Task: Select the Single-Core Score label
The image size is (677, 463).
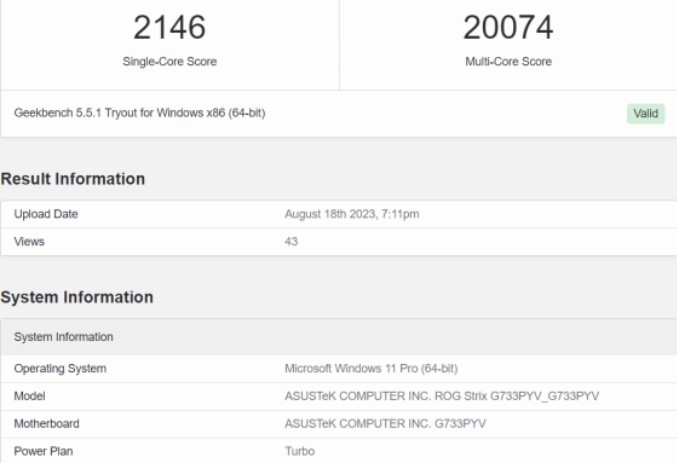Action: tap(169, 61)
